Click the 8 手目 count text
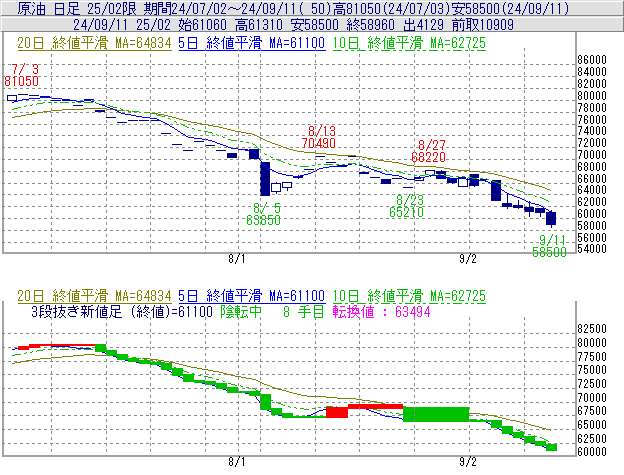This screenshot has height=475, width=624. click(x=304, y=311)
